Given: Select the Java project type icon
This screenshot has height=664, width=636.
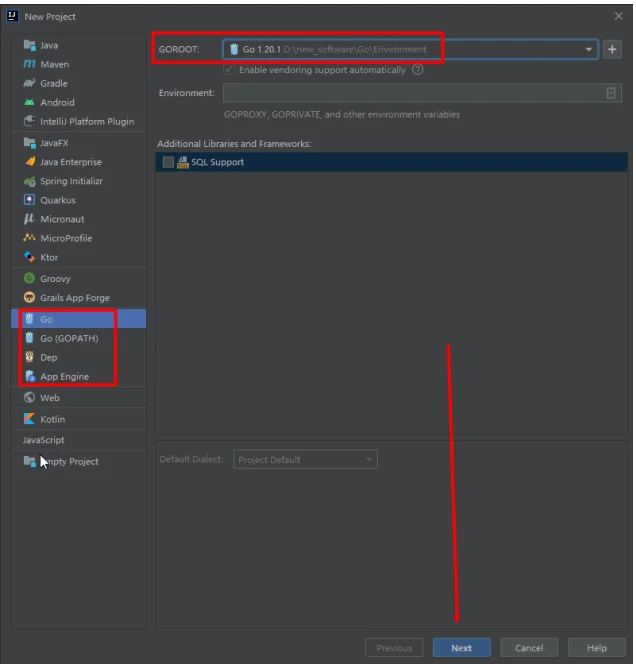Looking at the screenshot, I should (30, 45).
